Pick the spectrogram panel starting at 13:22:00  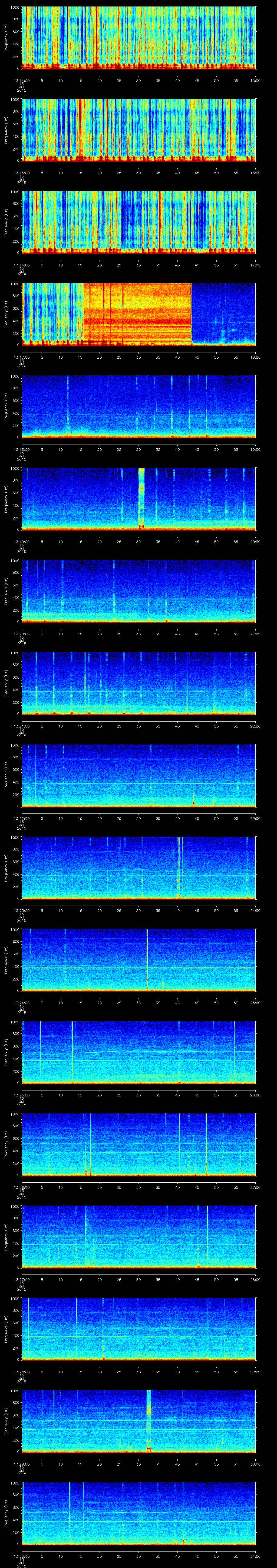(x=139, y=775)
